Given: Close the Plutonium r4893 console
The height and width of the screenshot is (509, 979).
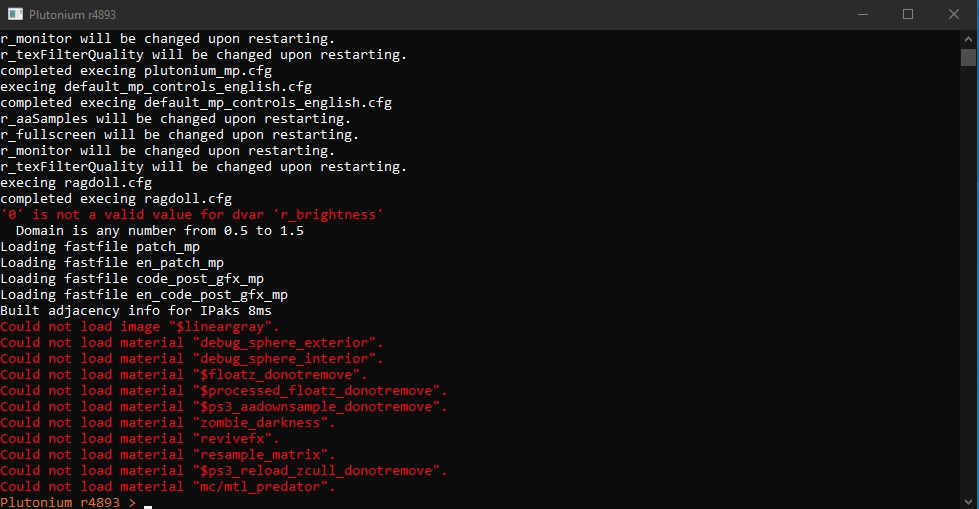Looking at the screenshot, I should (953, 14).
